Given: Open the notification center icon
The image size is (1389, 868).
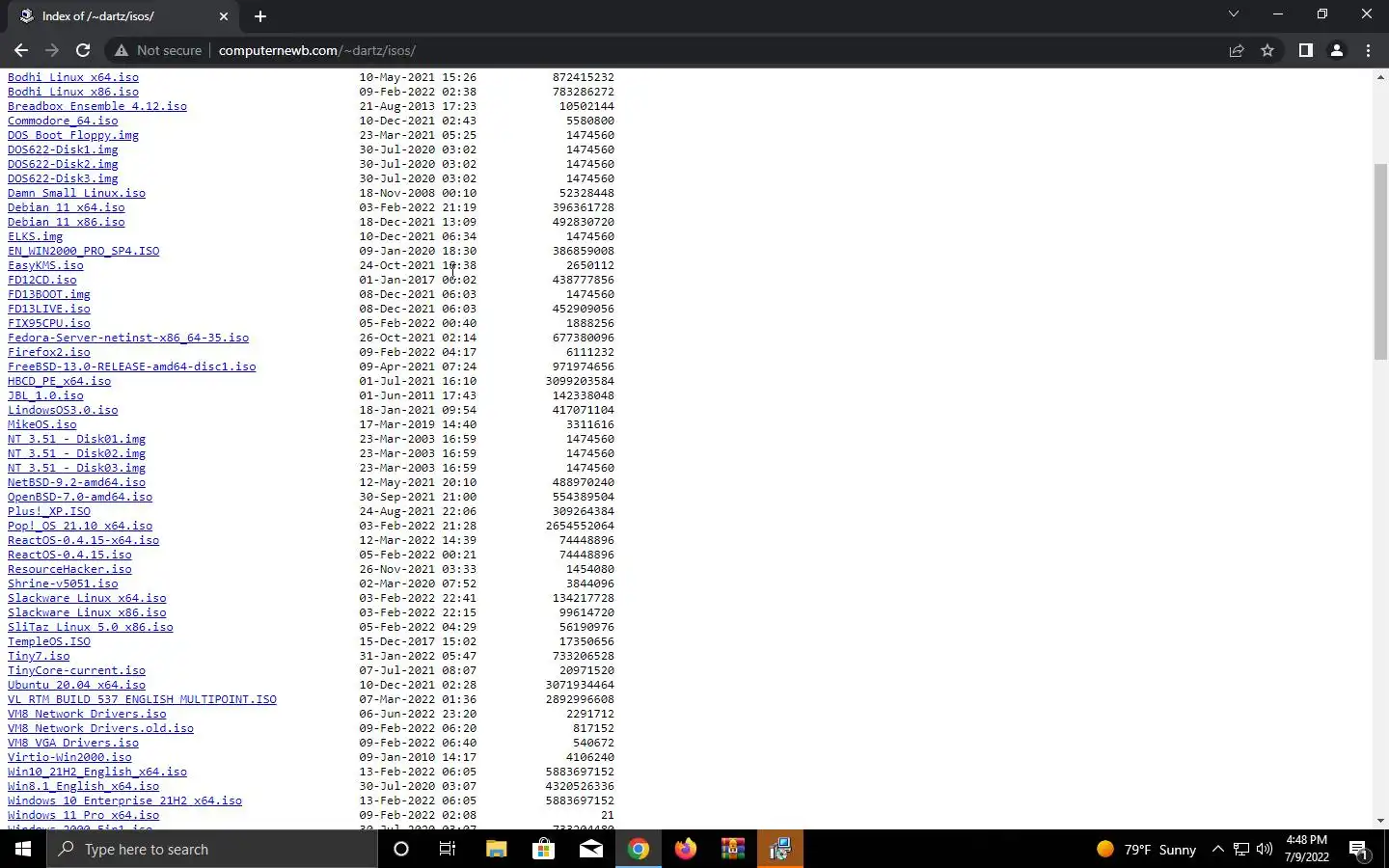Looking at the screenshot, I should 1359,850.
